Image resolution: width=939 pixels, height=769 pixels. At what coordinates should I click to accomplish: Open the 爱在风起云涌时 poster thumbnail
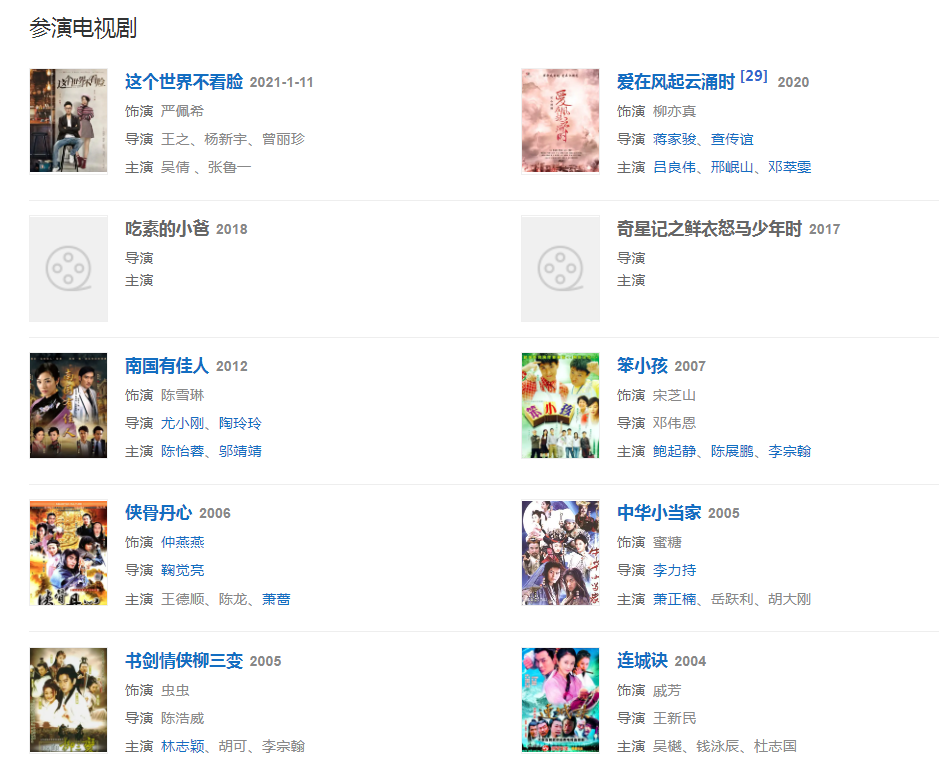(x=560, y=120)
